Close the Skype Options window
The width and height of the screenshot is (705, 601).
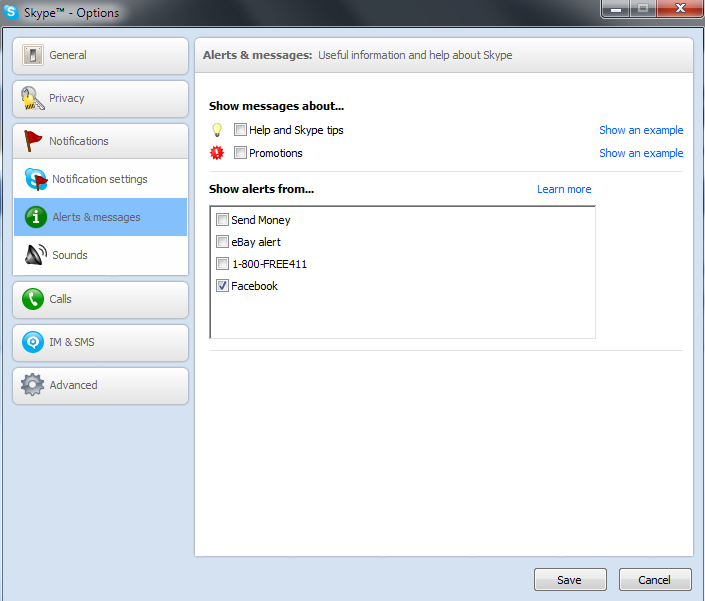point(680,9)
